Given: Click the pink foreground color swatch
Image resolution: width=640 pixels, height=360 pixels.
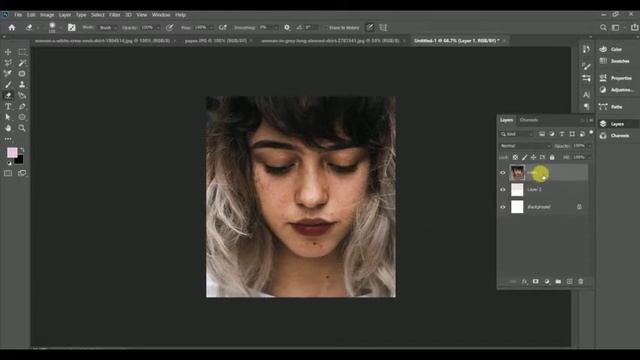Looking at the screenshot, I should (x=12, y=152).
